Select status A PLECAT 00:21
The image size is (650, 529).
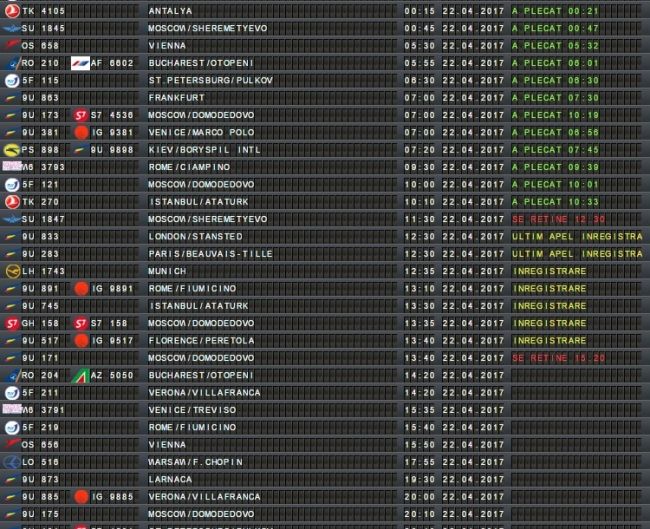[555, 11]
